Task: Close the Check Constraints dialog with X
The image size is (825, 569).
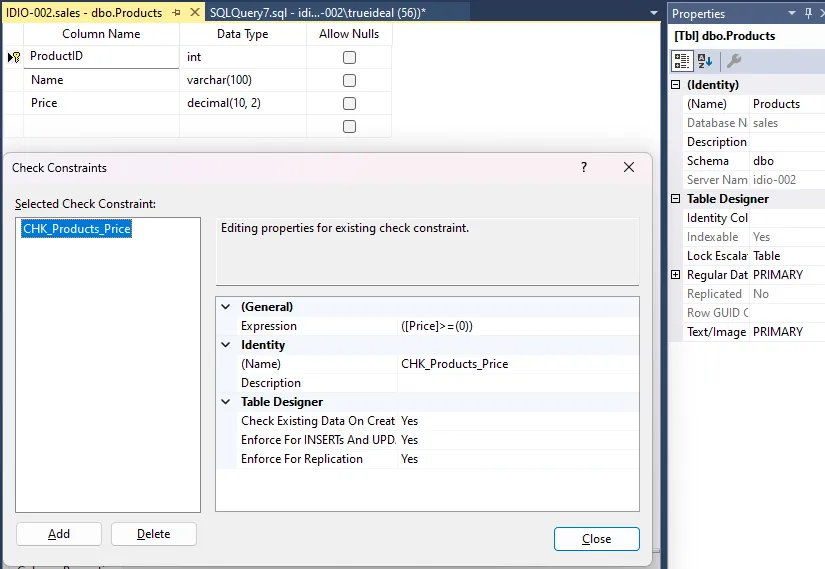Action: click(629, 167)
